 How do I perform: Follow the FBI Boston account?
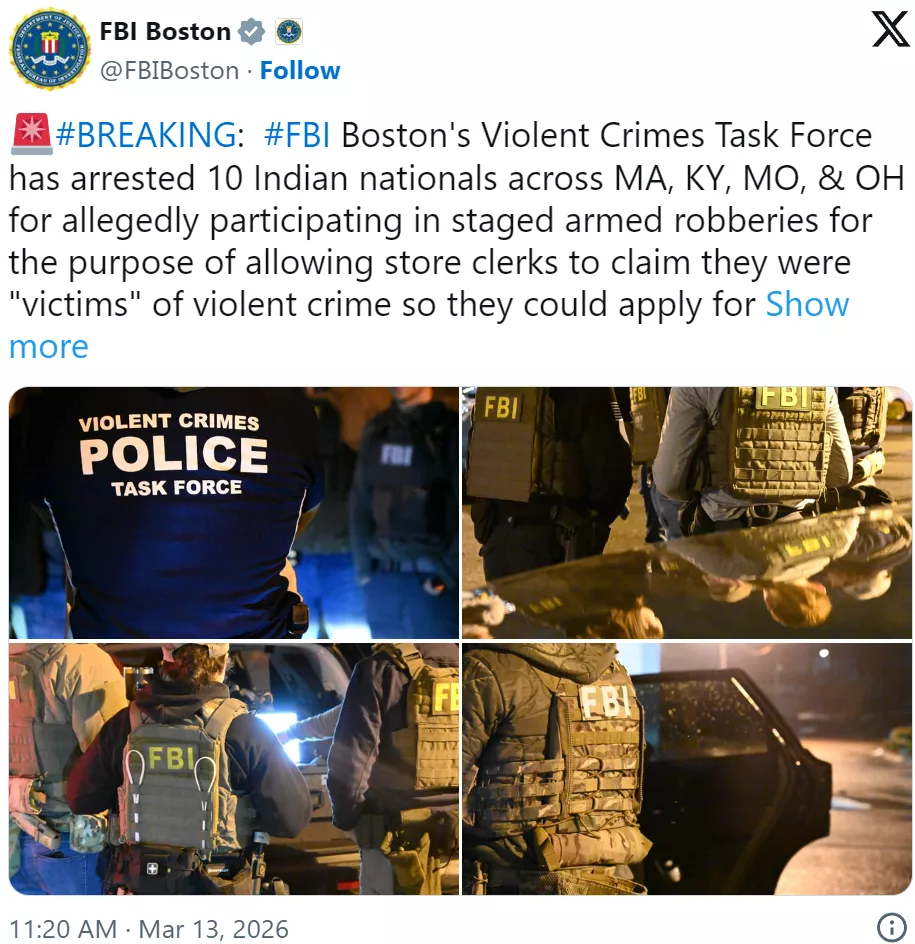[x=300, y=71]
